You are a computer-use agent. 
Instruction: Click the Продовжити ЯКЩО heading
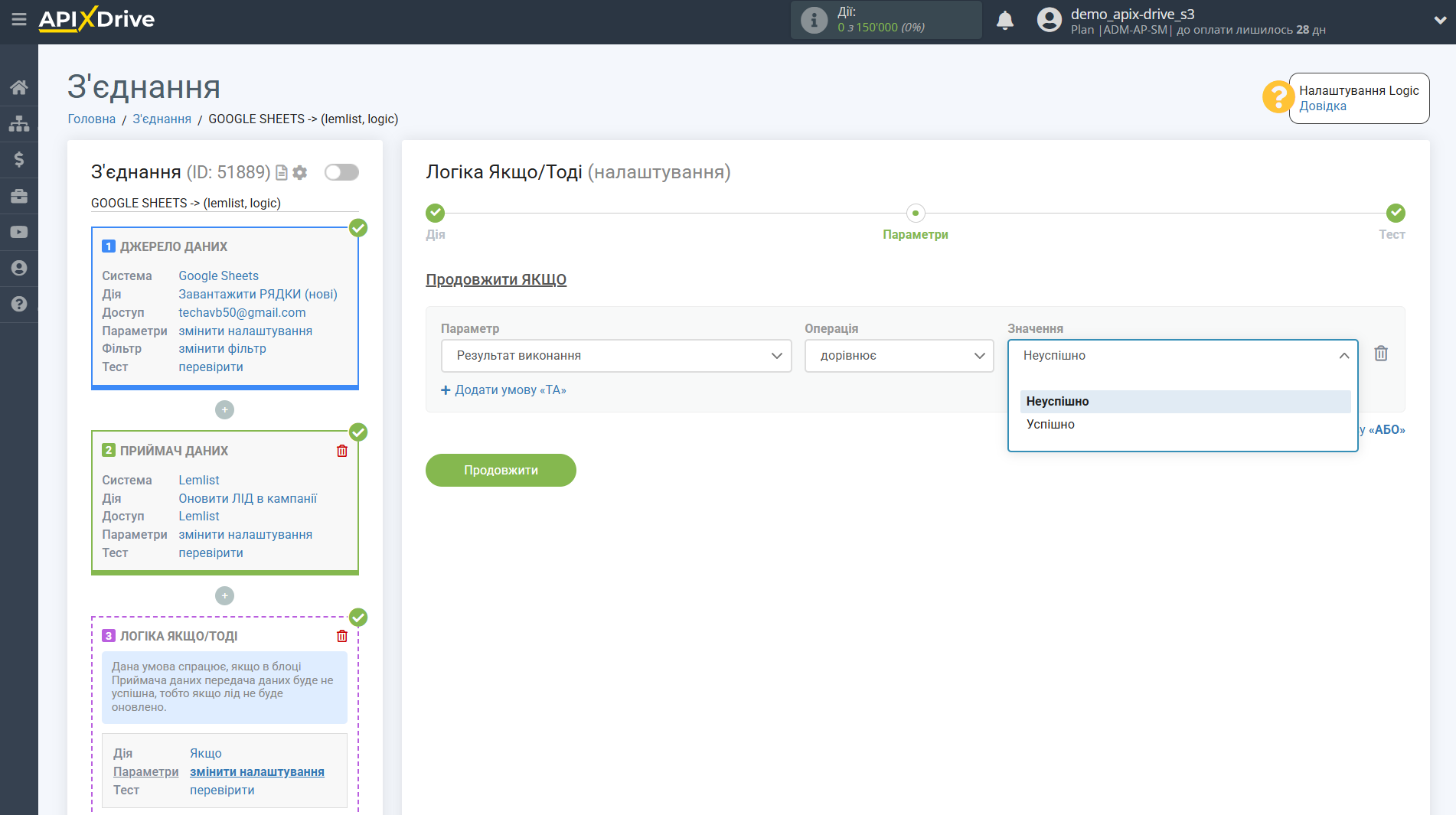coord(496,279)
